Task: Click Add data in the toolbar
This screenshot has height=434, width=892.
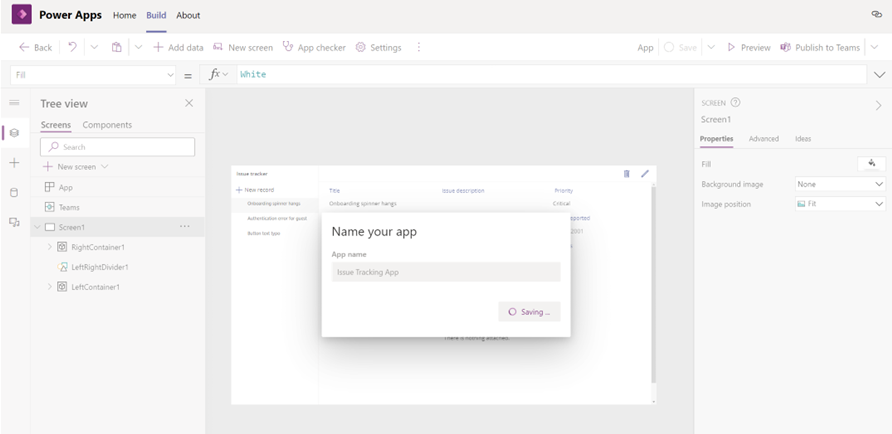Action: (x=178, y=48)
